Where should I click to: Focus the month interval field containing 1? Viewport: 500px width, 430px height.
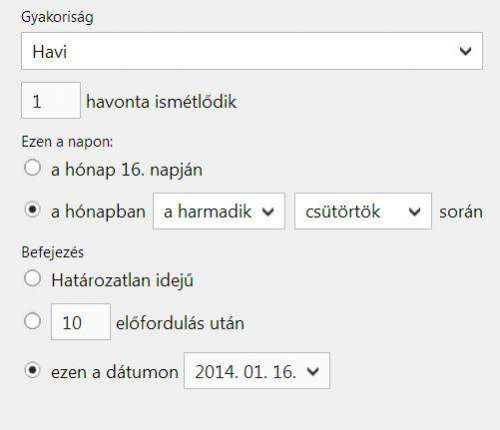tap(51, 100)
